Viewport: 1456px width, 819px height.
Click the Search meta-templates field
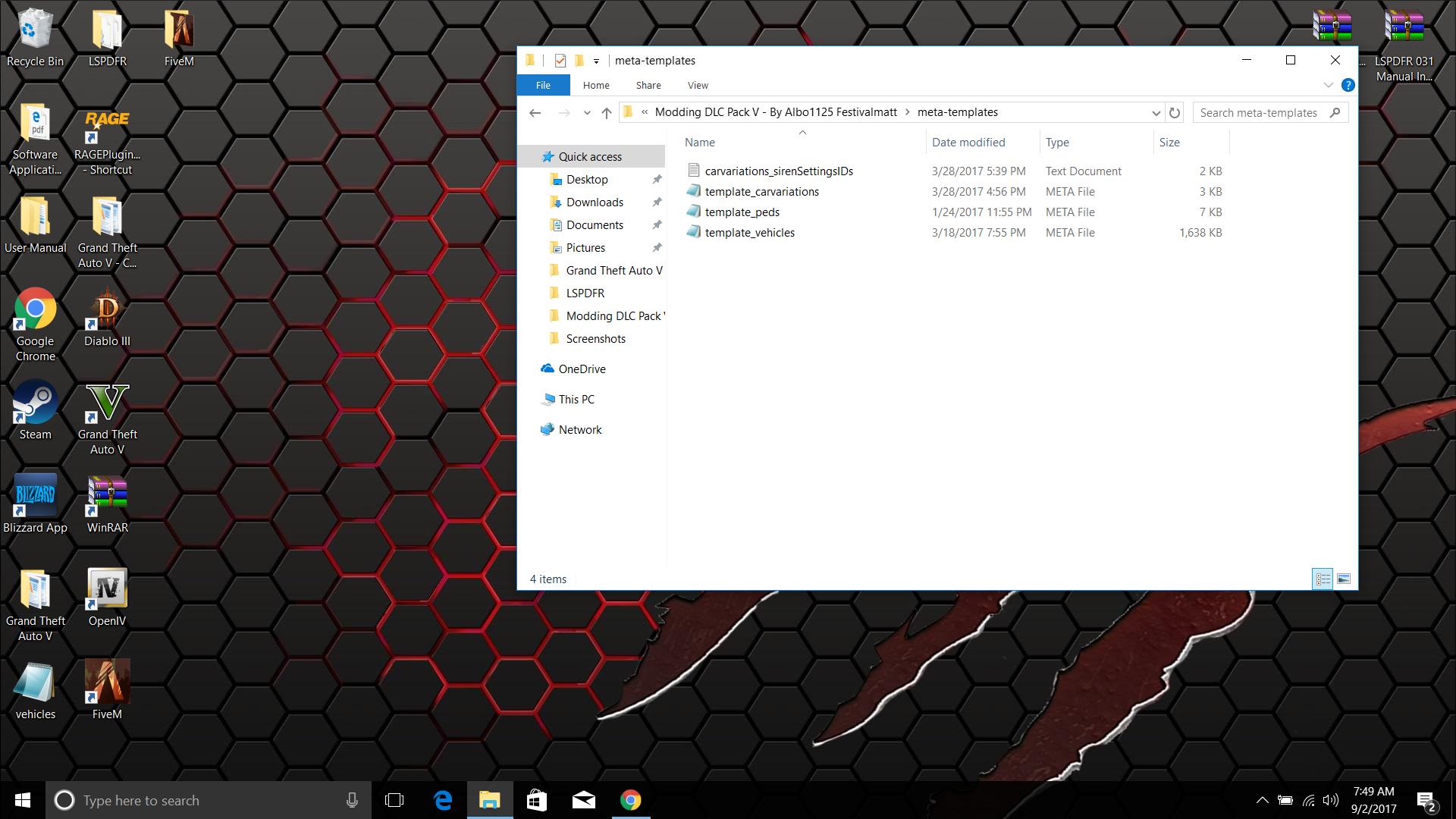point(1259,113)
